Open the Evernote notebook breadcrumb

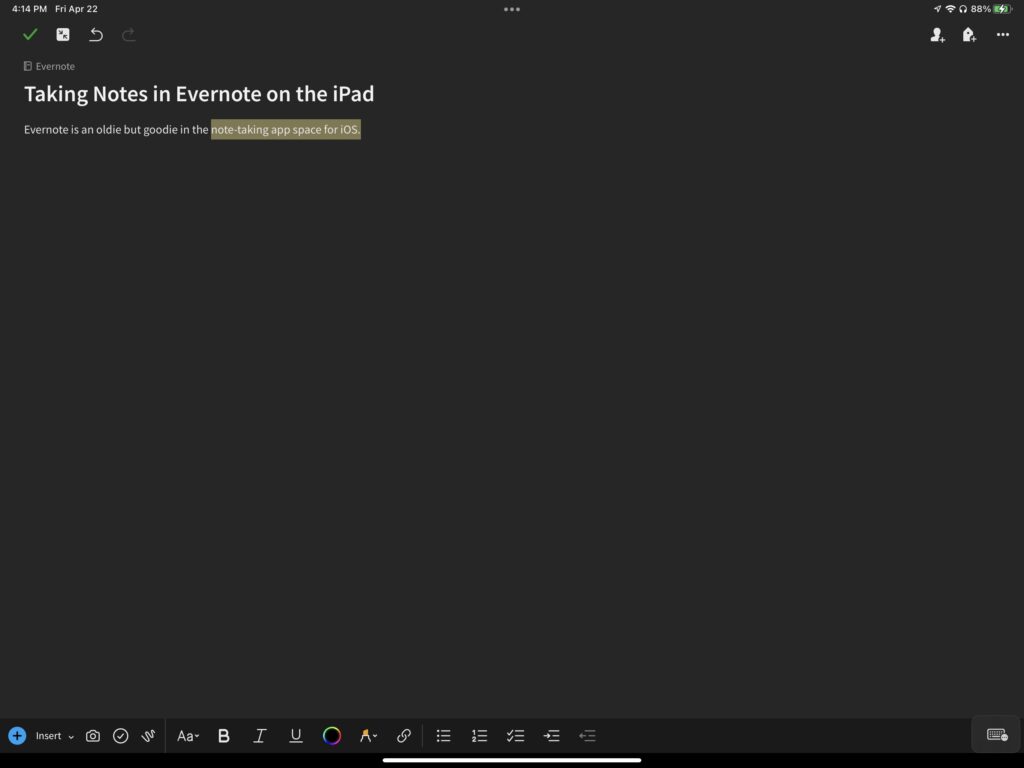[x=49, y=66]
